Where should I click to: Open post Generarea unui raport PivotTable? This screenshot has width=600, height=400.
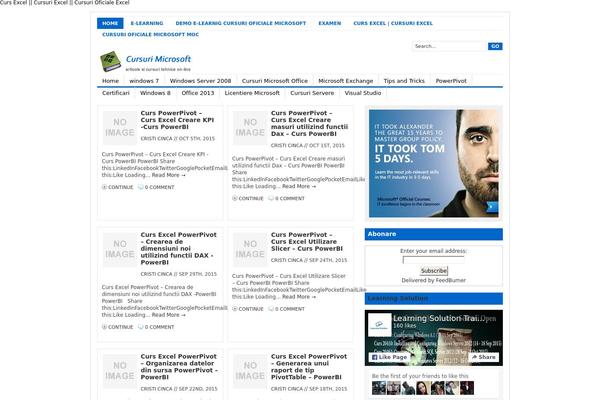click(x=309, y=367)
